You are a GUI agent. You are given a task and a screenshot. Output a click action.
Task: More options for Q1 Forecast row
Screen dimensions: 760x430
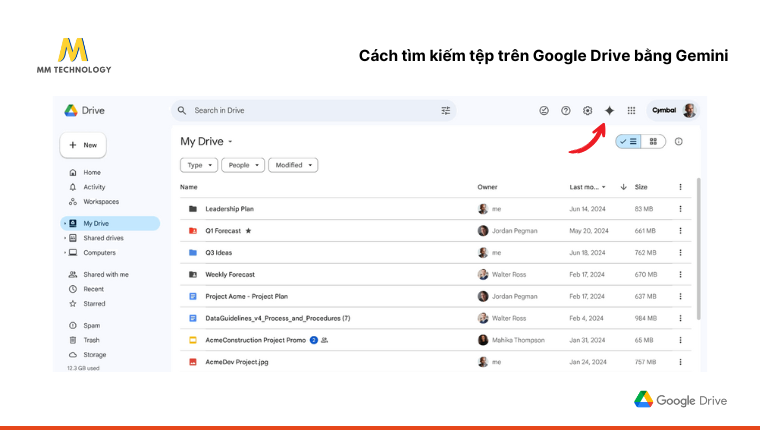(681, 231)
